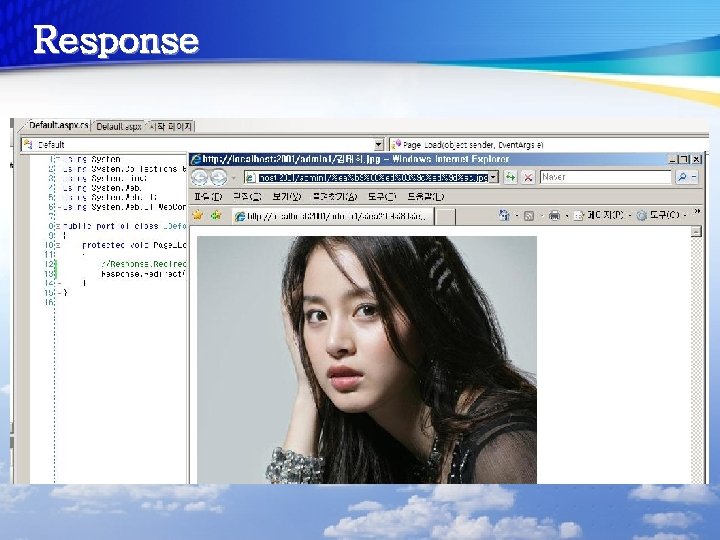Open search provider dropdown next to magnifier
720x540 pixels.
[694, 177]
